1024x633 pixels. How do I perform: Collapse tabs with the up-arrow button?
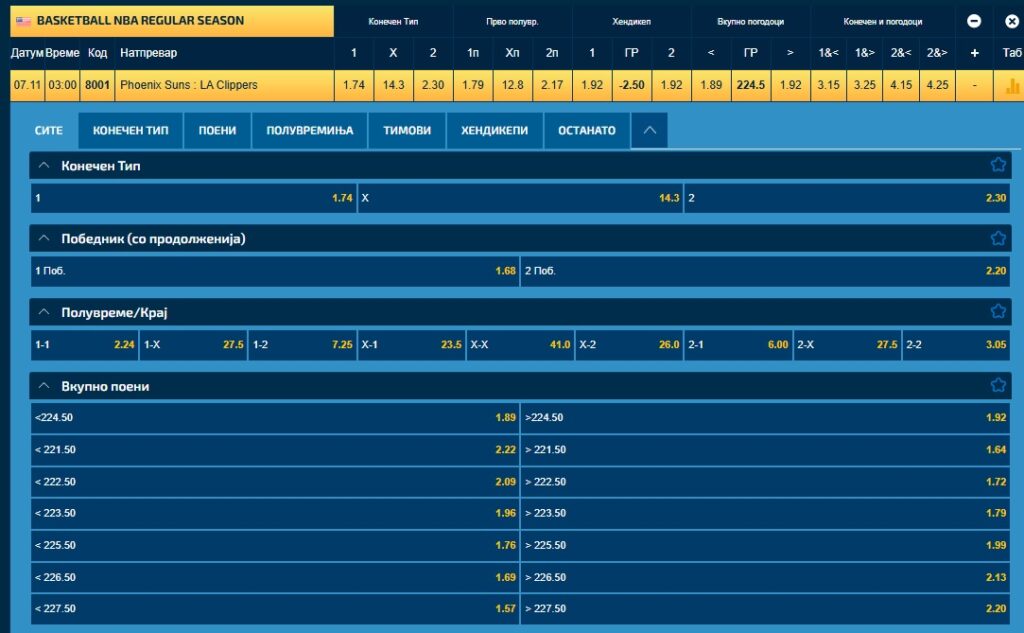pyautogui.click(x=649, y=131)
